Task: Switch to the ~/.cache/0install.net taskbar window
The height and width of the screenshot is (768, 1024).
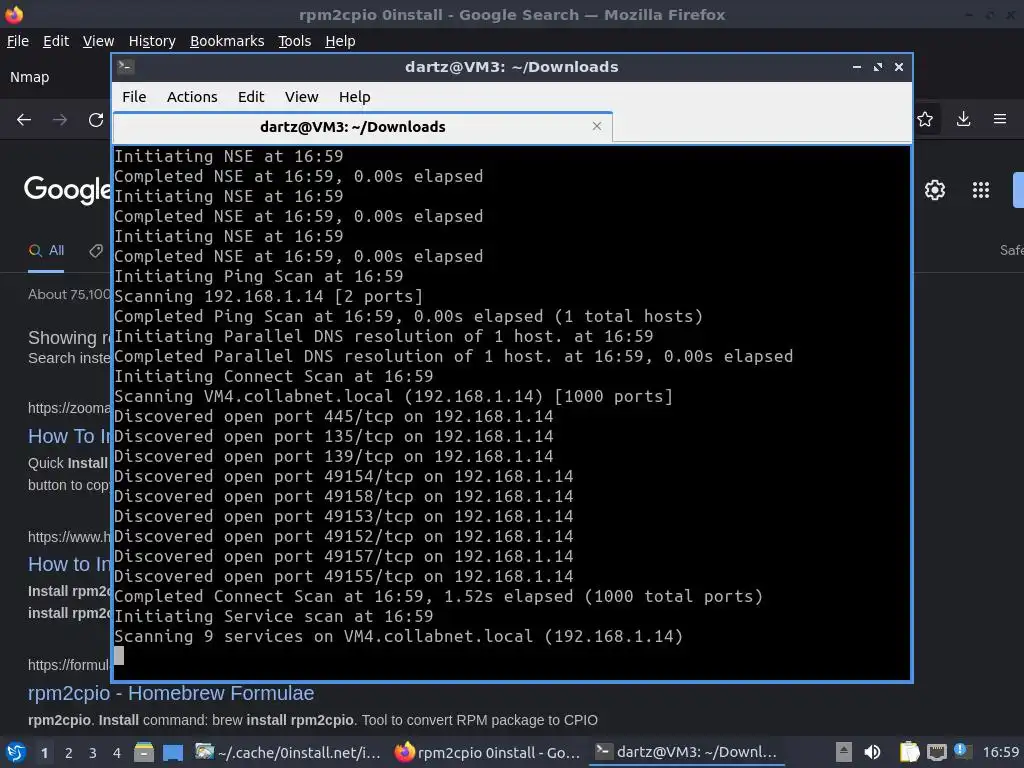Action: coord(288,752)
